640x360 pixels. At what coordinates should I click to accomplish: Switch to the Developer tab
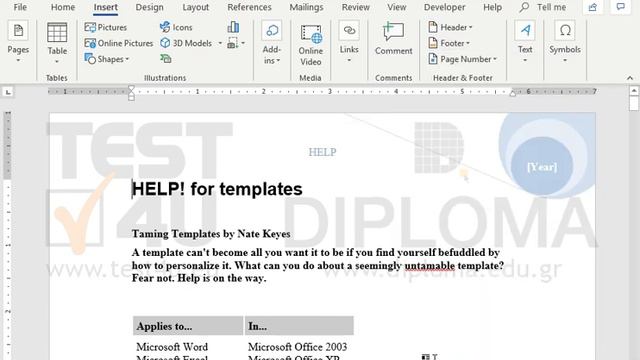pyautogui.click(x=444, y=7)
